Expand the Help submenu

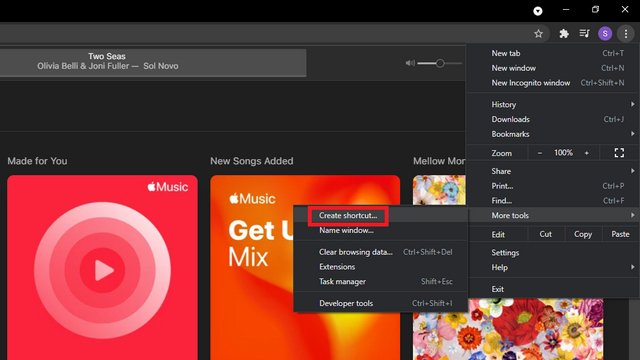pyautogui.click(x=552, y=267)
